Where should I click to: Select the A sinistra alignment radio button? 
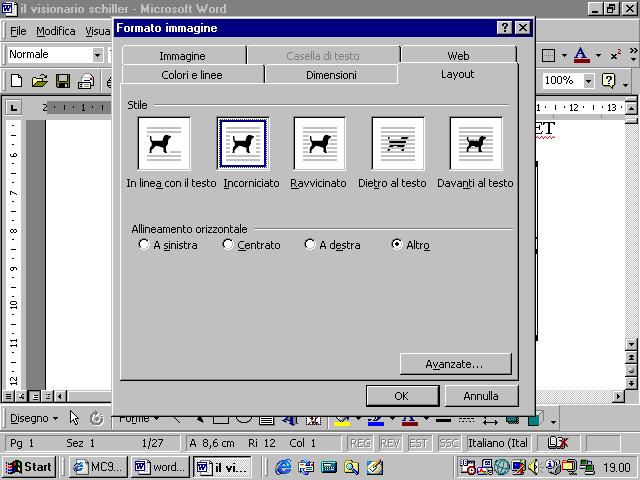(144, 244)
